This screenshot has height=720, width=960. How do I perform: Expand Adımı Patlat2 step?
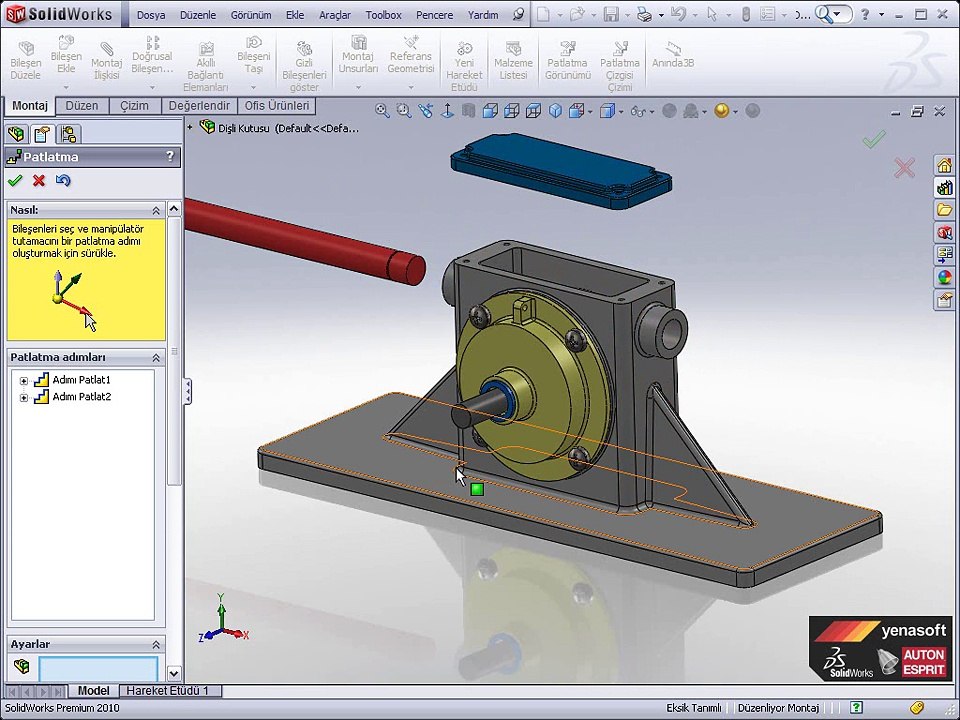pos(23,397)
